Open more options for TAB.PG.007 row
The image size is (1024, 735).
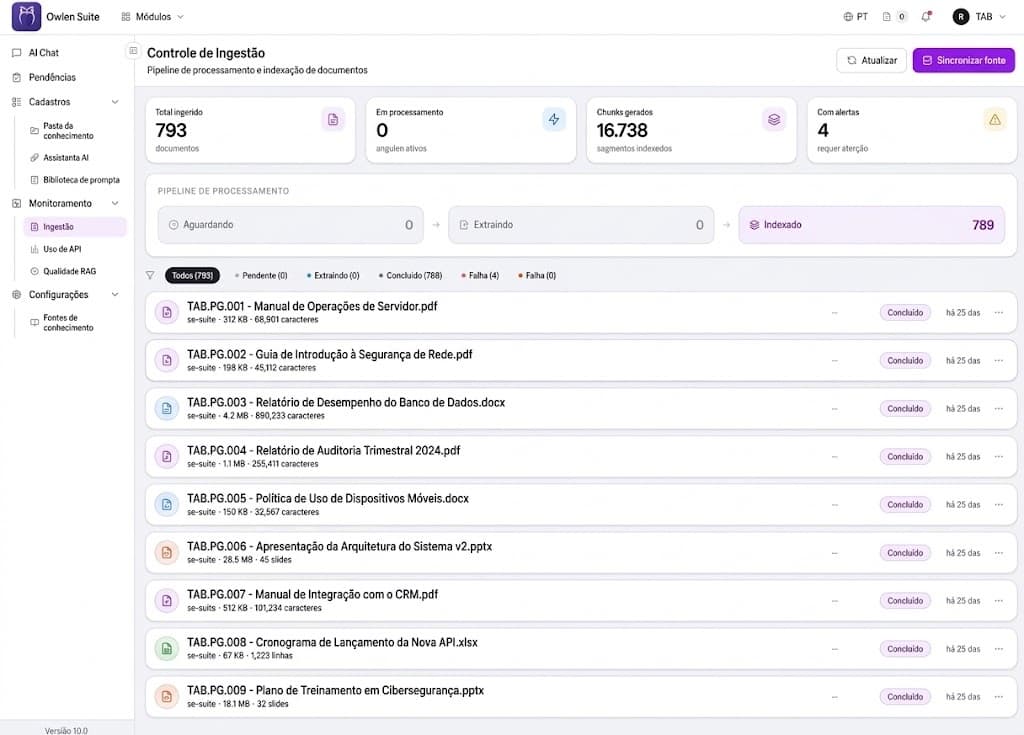999,600
